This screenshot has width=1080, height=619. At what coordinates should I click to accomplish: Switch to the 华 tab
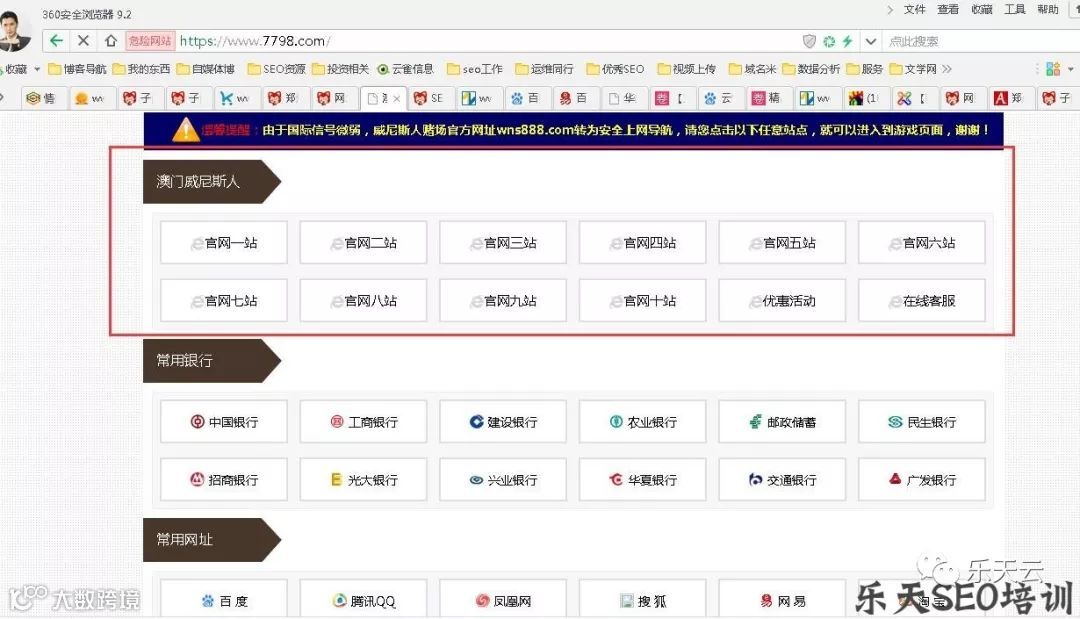pyautogui.click(x=622, y=98)
